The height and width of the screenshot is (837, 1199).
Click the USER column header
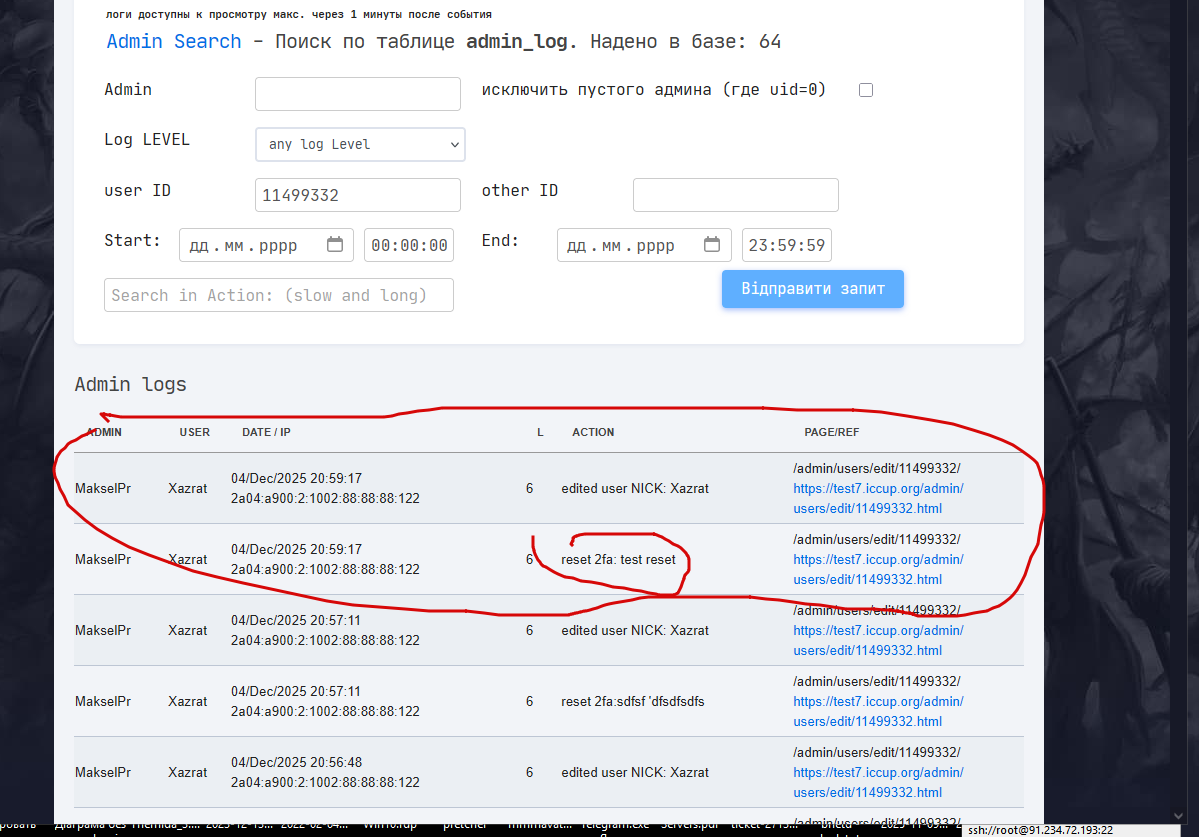click(x=194, y=432)
